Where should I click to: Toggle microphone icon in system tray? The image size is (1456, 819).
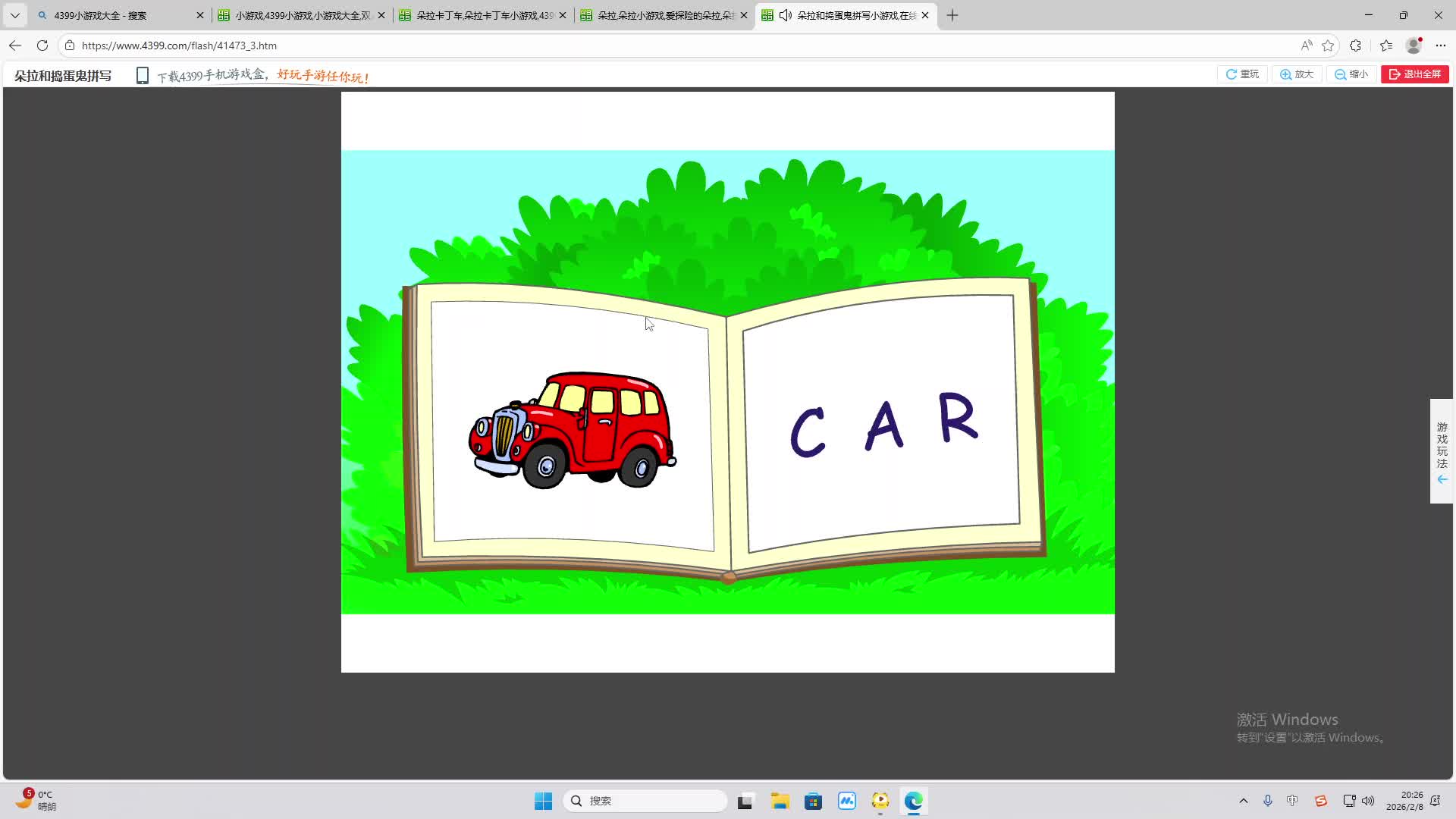click(x=1267, y=801)
